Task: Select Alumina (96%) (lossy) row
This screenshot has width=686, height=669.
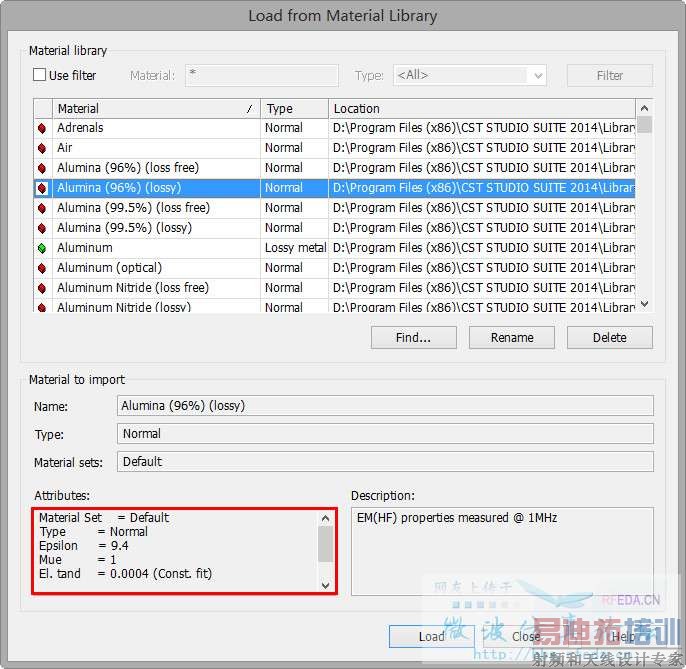Action: point(334,188)
